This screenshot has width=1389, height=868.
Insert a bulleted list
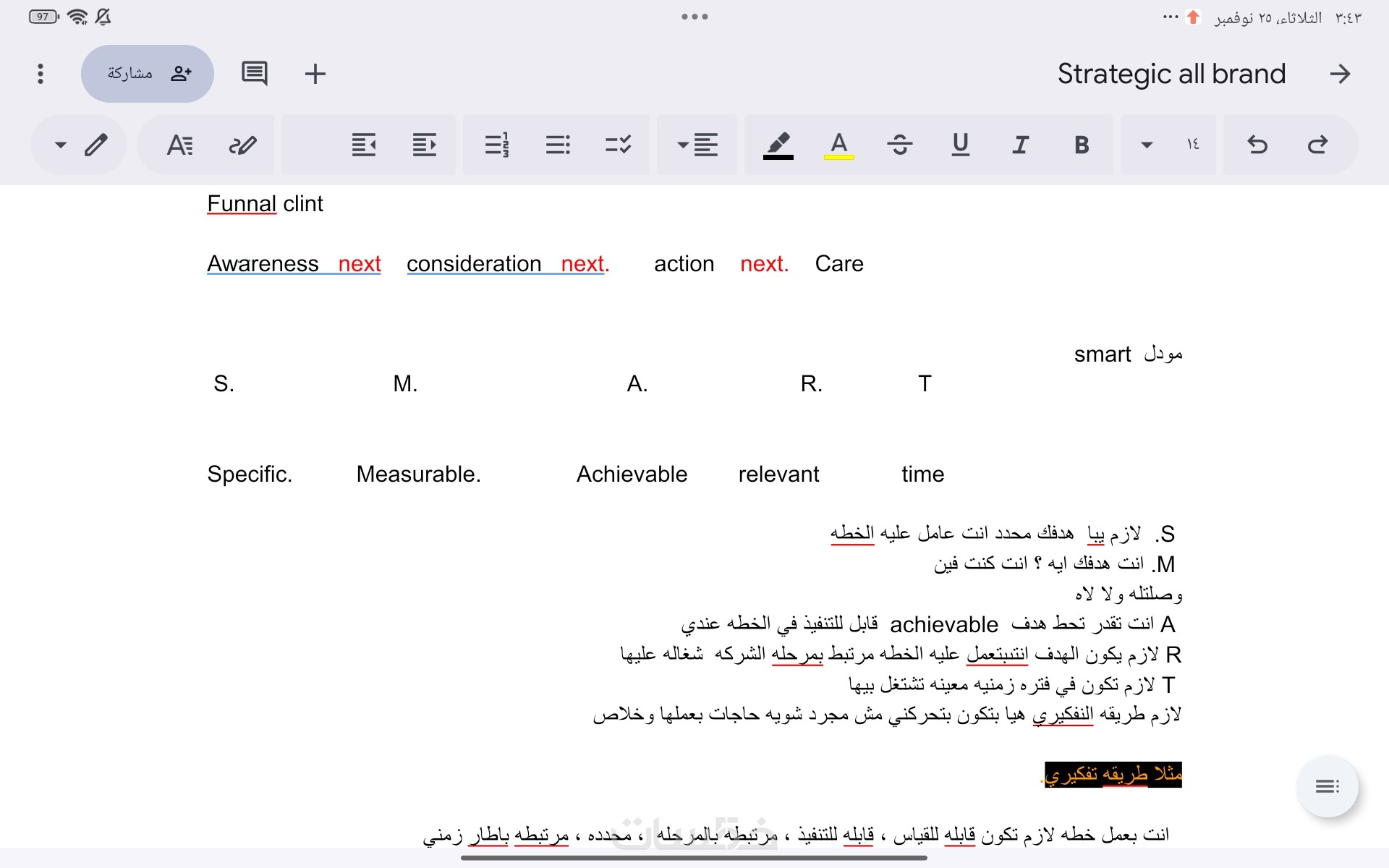[x=558, y=145]
